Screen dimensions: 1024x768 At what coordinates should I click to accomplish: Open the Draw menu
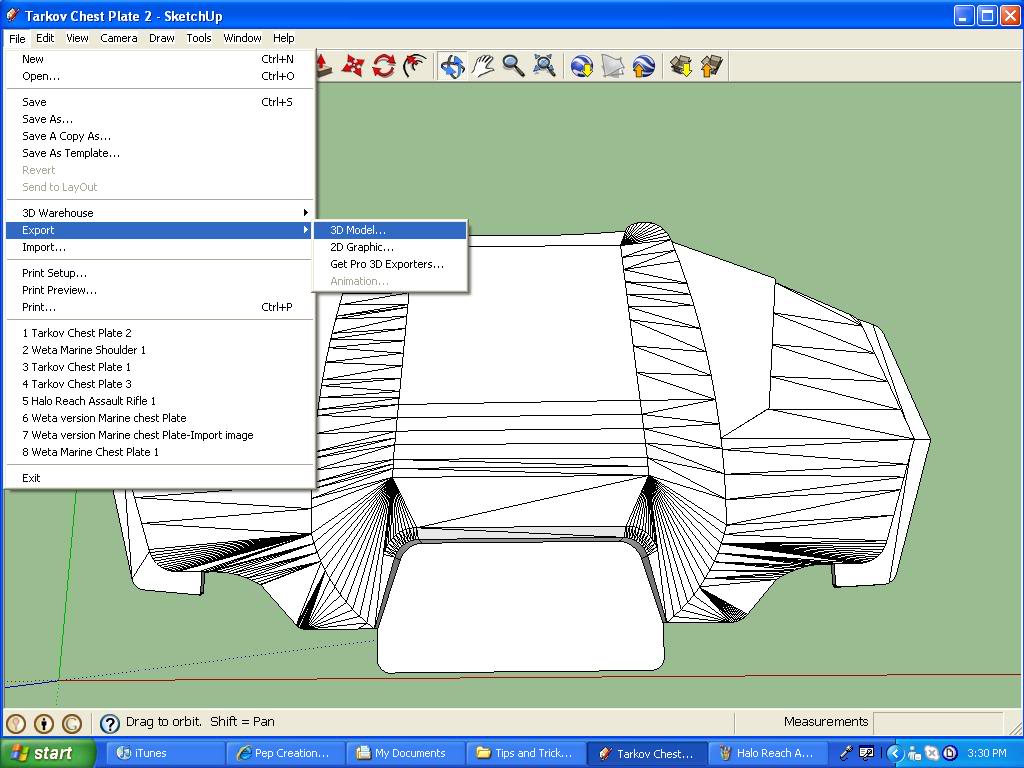[161, 39]
